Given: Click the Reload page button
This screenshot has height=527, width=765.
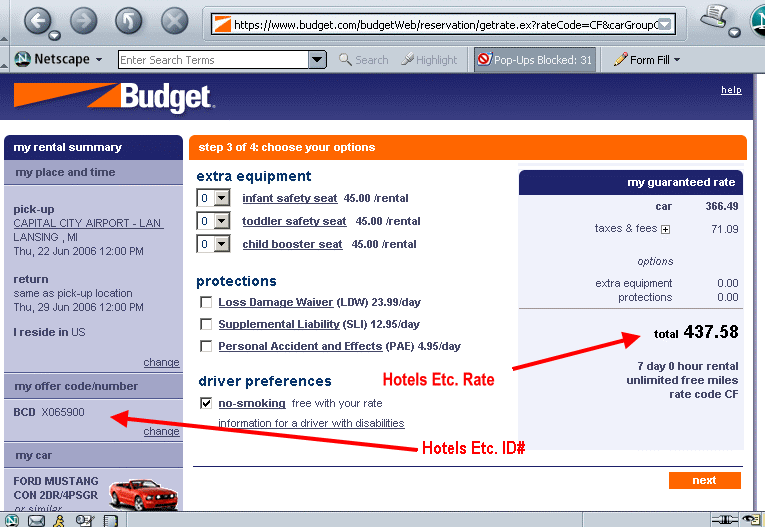Looking at the screenshot, I should pyautogui.click(x=128, y=21).
